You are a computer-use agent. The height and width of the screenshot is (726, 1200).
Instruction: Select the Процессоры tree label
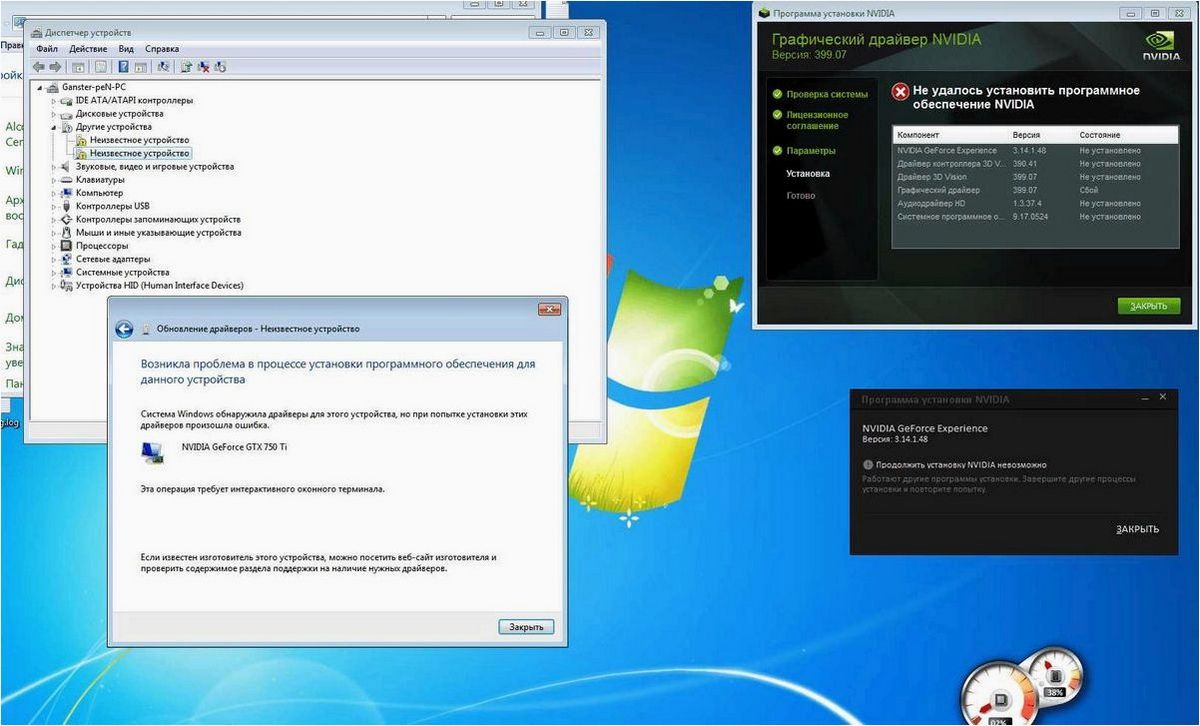pyautogui.click(x=102, y=245)
